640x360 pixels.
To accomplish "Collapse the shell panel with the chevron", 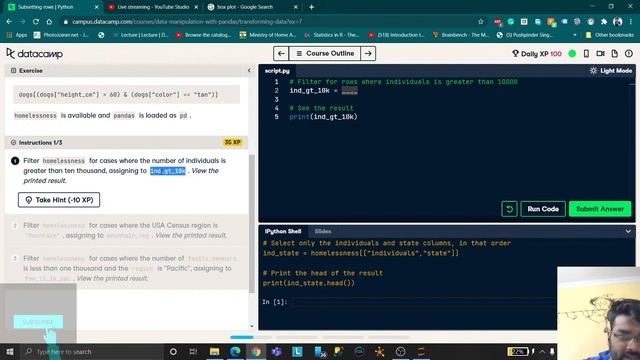I will click(x=628, y=231).
